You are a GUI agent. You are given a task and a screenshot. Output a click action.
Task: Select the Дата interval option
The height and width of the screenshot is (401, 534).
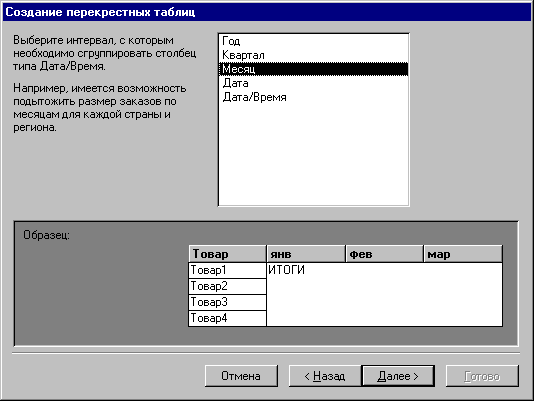[x=313, y=83]
